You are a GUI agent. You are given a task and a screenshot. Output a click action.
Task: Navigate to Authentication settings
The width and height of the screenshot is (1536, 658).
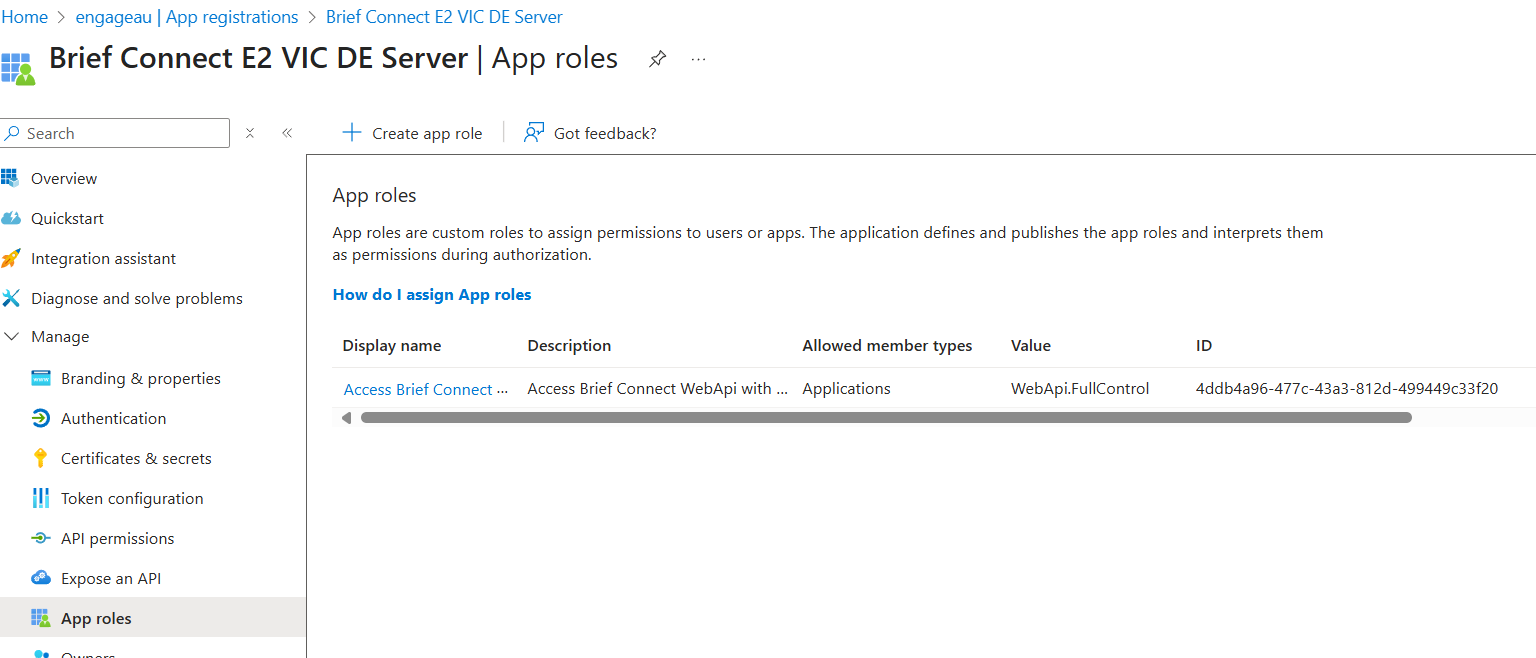[x=113, y=418]
